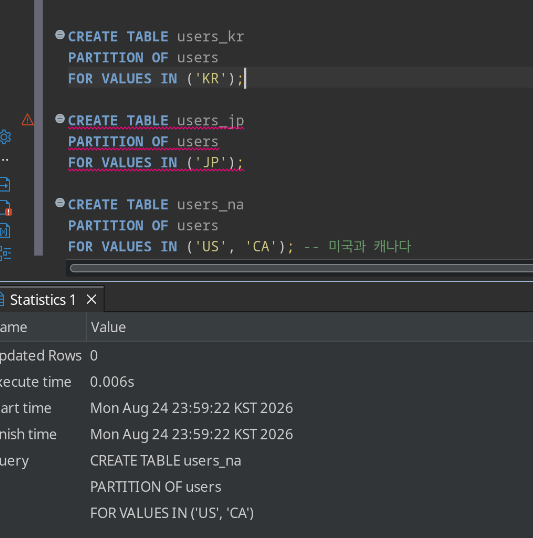Image resolution: width=533 pixels, height=538 pixels.
Task: Click the horizontal scrollbar under the editor
Action: tap(301, 268)
